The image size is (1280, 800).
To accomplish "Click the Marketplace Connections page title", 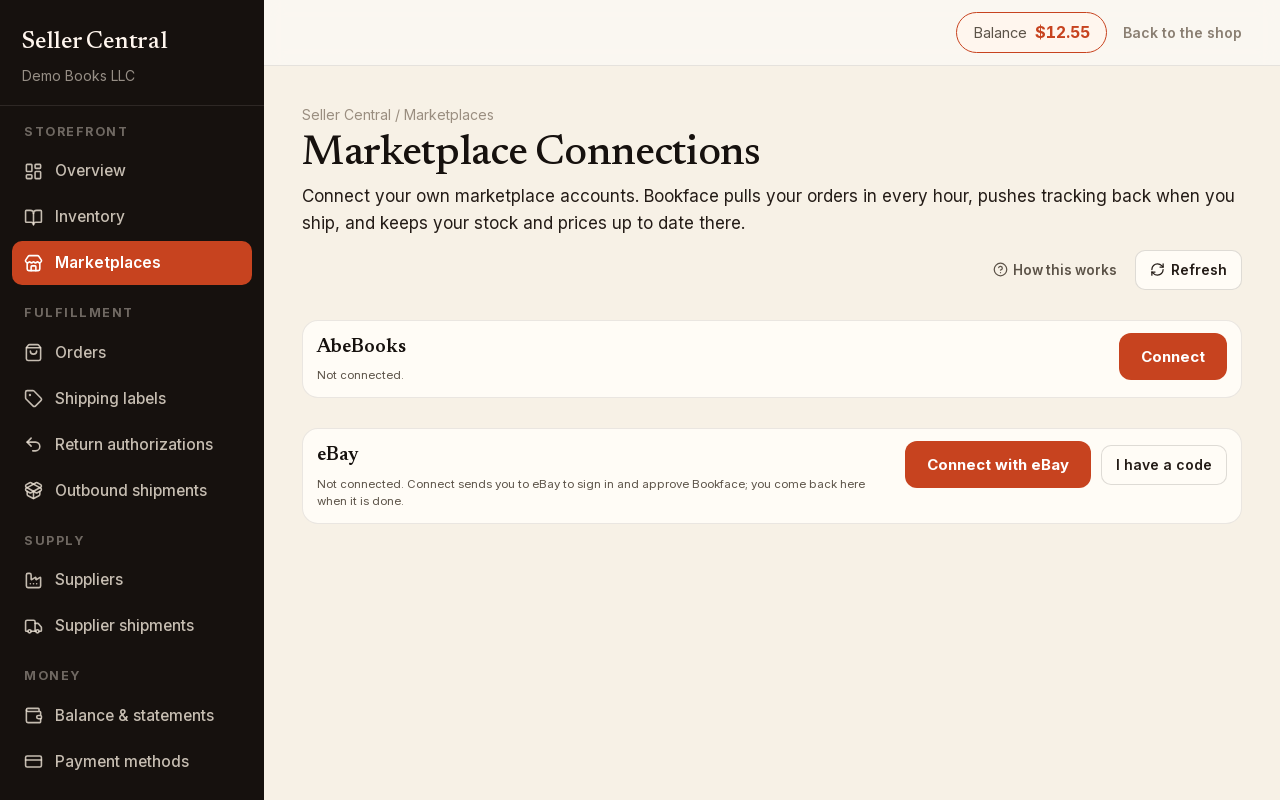I will (531, 151).
